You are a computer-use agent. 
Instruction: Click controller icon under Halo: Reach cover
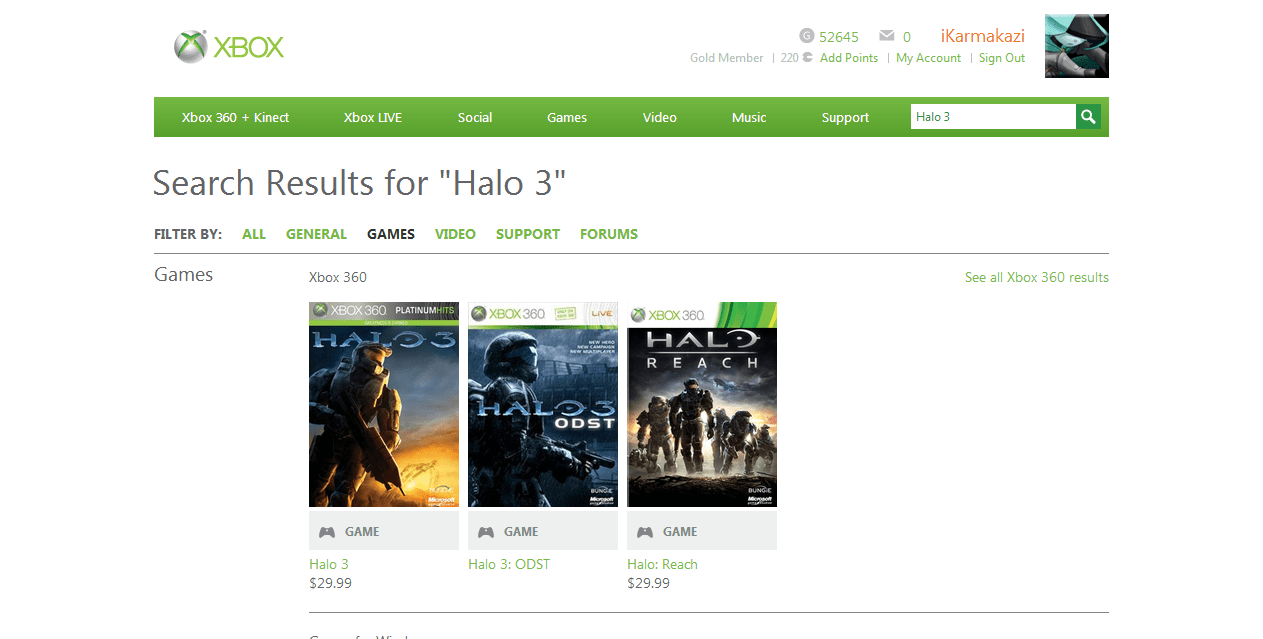click(645, 532)
